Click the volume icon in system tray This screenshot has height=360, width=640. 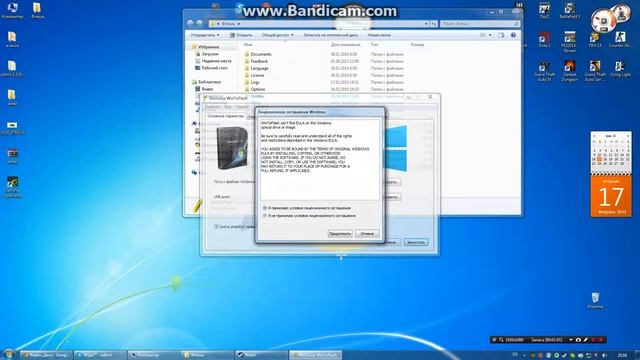[604, 356]
